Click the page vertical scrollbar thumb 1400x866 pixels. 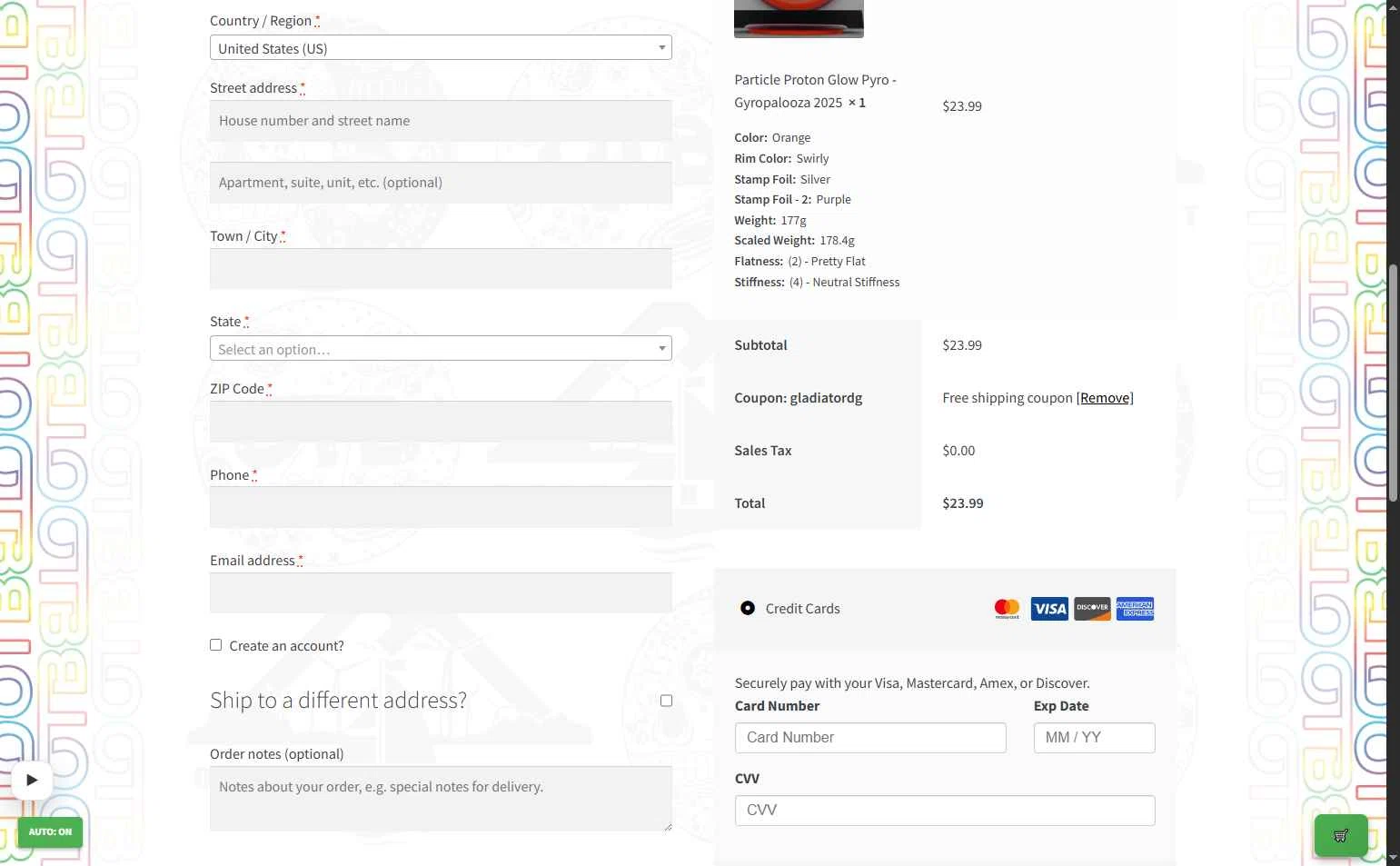point(1393,382)
